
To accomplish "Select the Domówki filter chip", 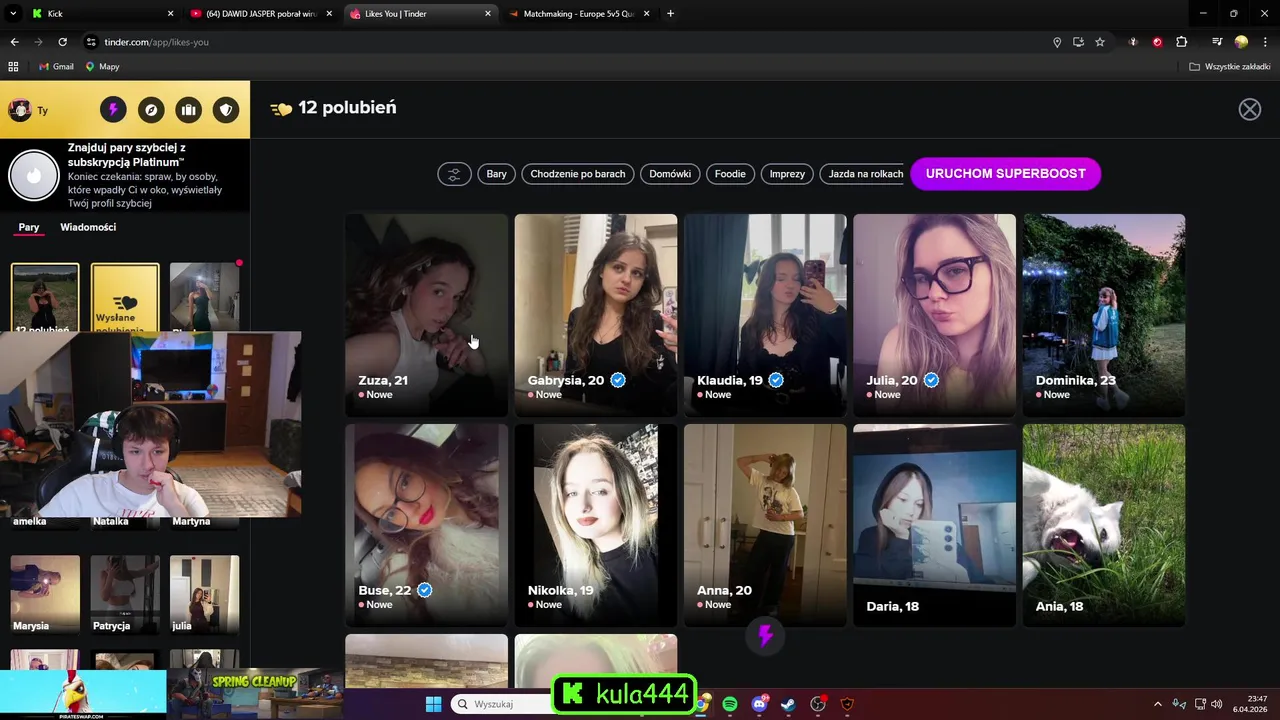I will point(670,174).
